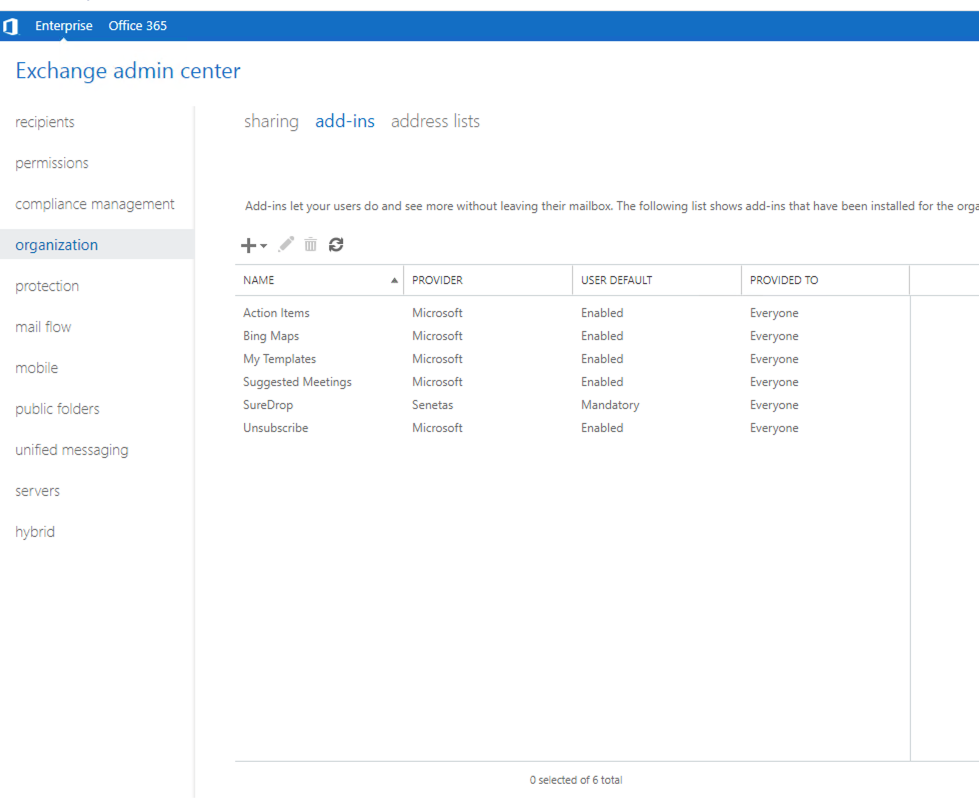979x798 pixels.
Task: Open unified messaging section
Action: point(72,450)
